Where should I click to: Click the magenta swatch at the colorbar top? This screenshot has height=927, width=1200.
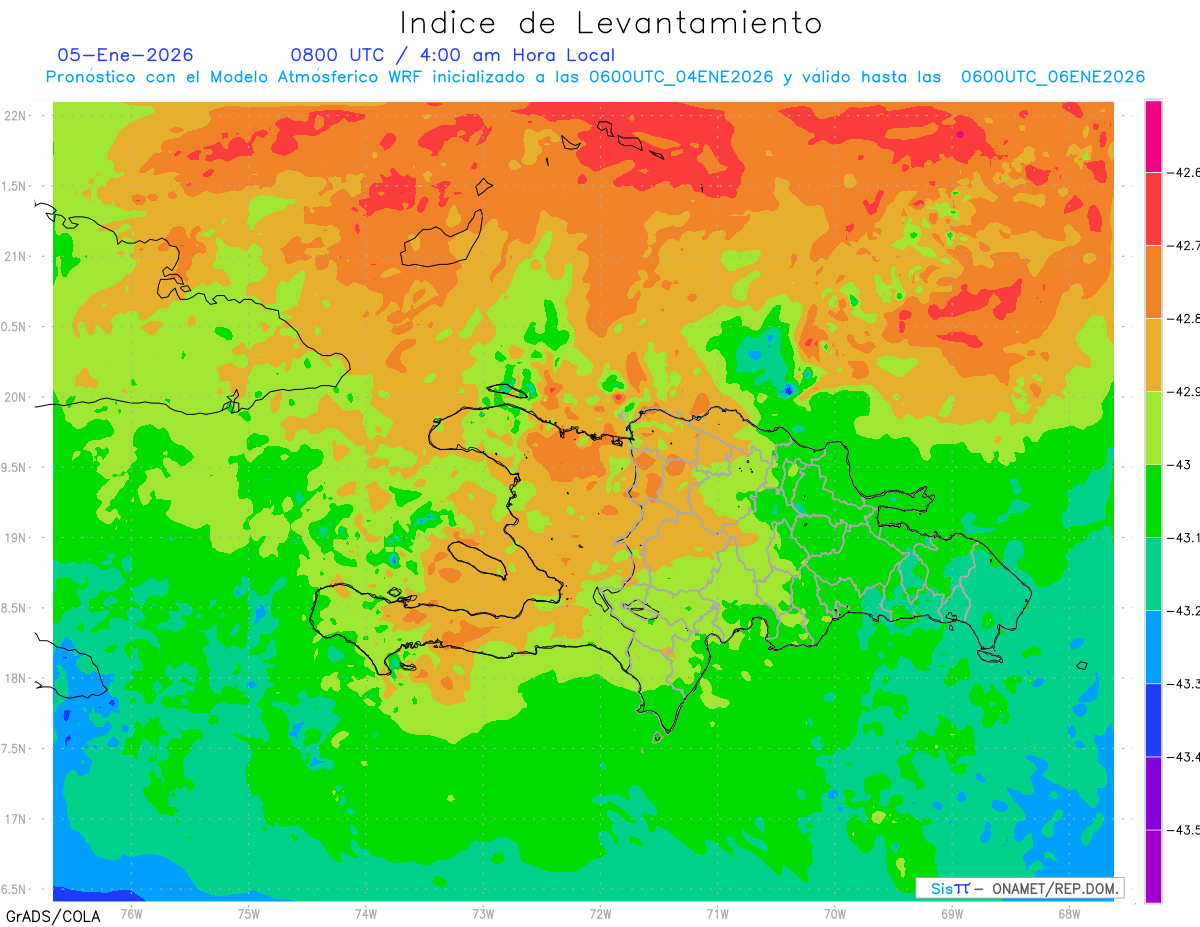click(x=1153, y=136)
